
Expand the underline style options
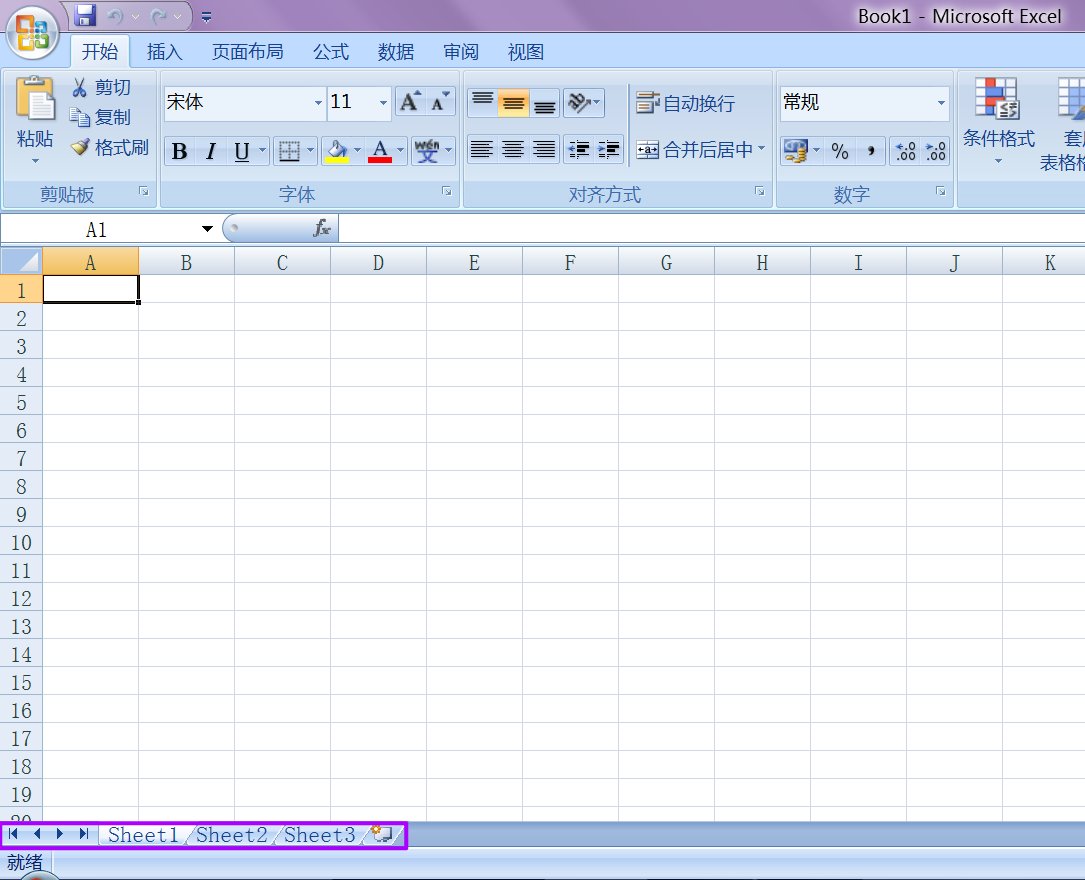pos(262,150)
